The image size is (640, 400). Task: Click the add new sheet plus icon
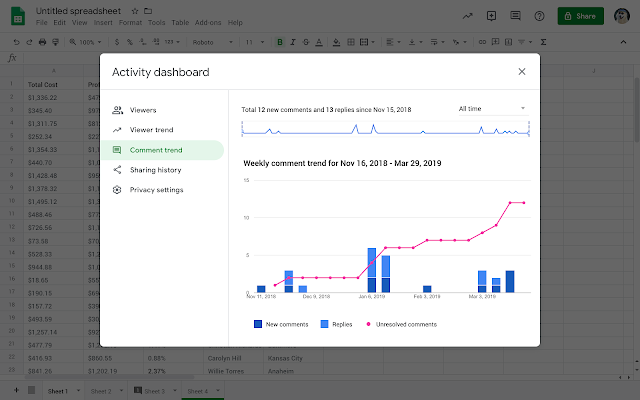pyautogui.click(x=15, y=389)
